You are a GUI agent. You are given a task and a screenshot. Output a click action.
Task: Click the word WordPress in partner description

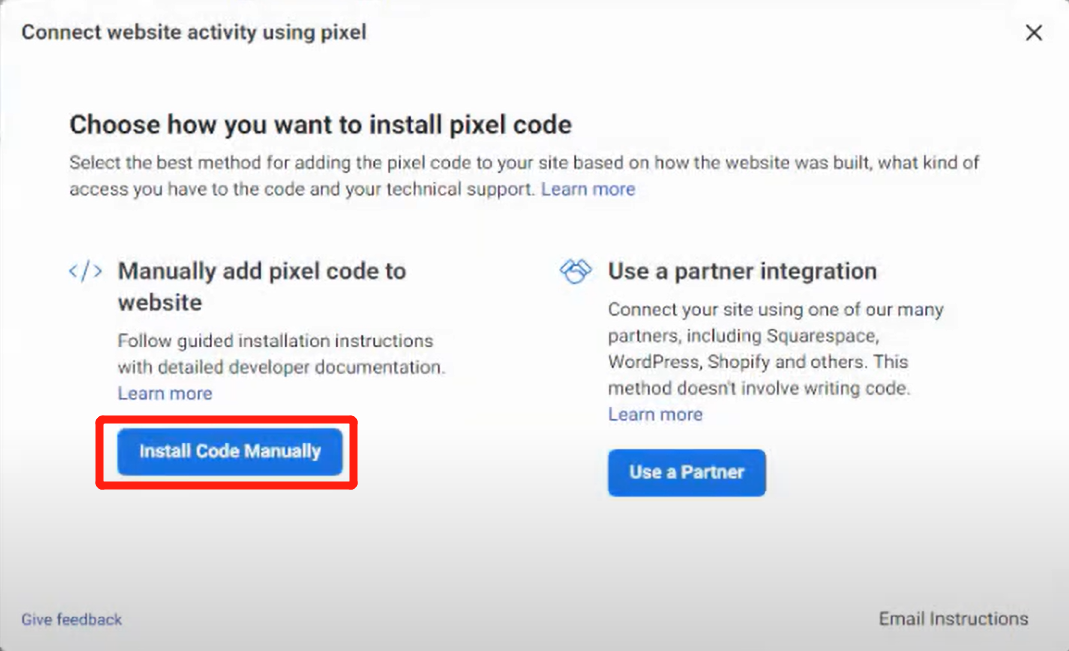coord(653,362)
